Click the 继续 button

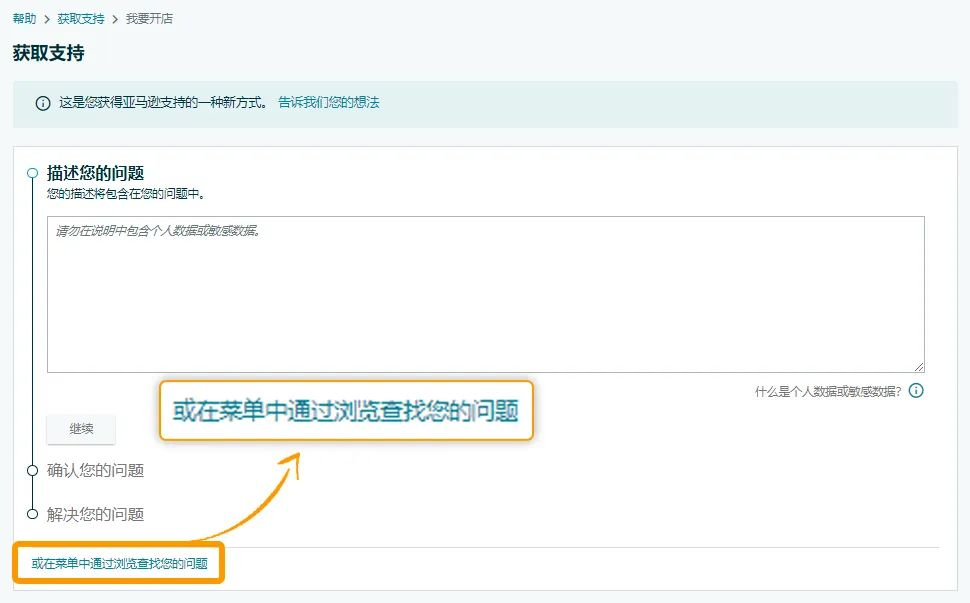point(80,428)
